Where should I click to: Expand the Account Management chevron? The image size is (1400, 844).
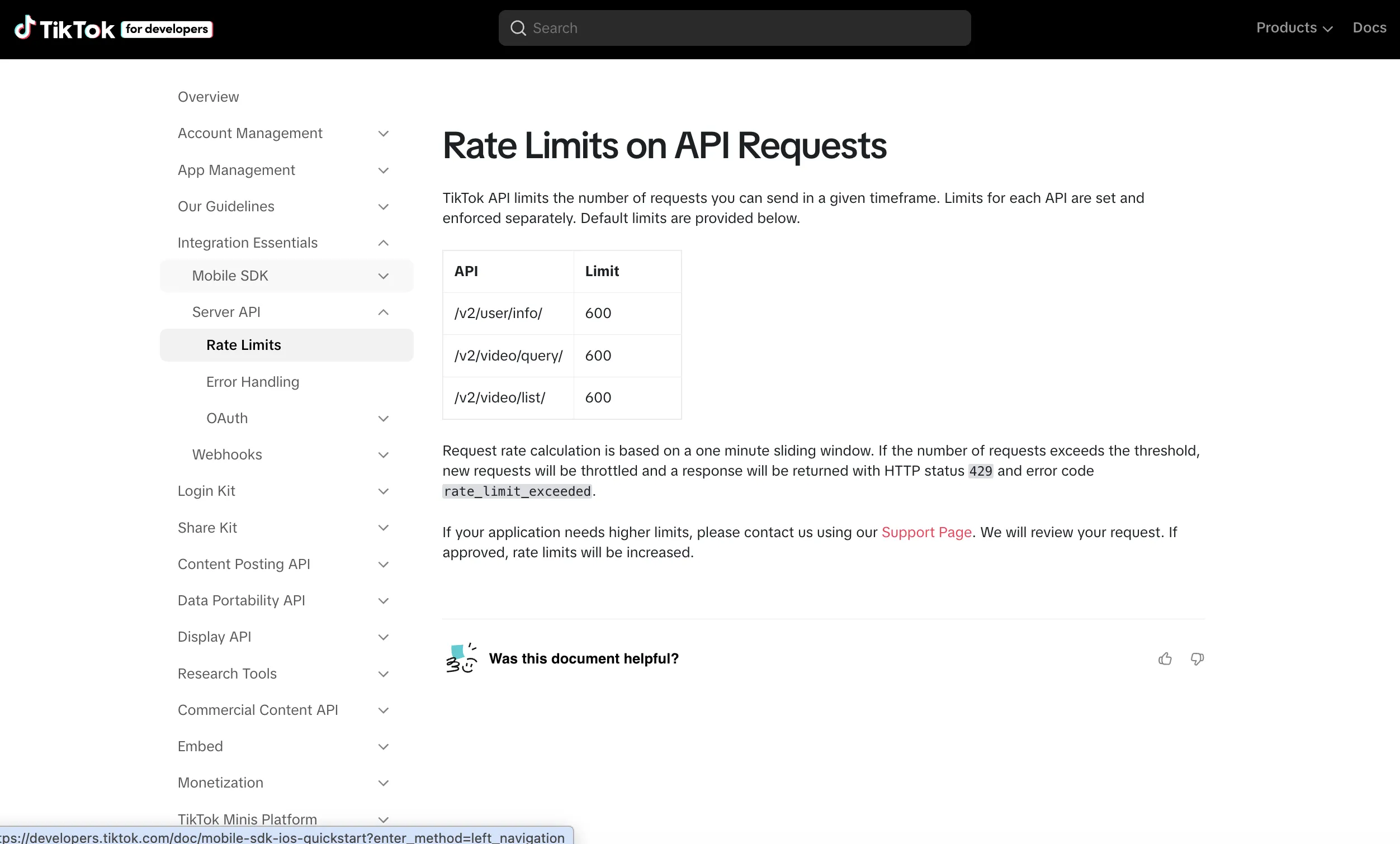pyautogui.click(x=384, y=134)
